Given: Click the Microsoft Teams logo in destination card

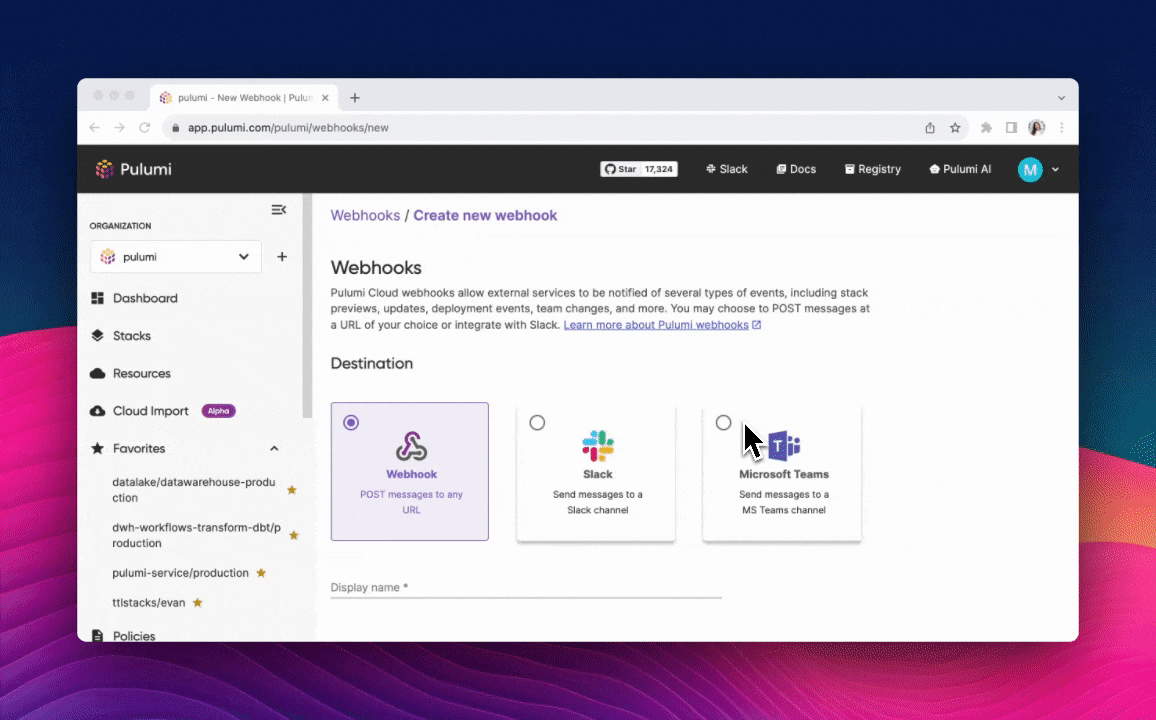Looking at the screenshot, I should (784, 446).
